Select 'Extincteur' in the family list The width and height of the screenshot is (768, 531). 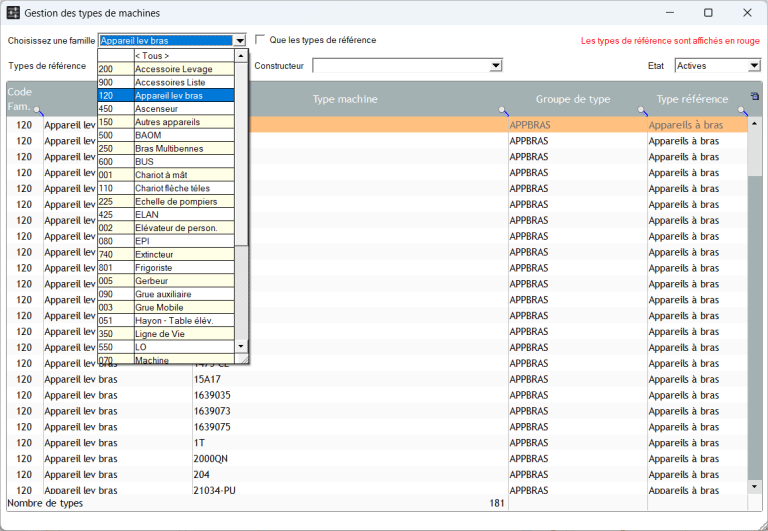(166, 254)
